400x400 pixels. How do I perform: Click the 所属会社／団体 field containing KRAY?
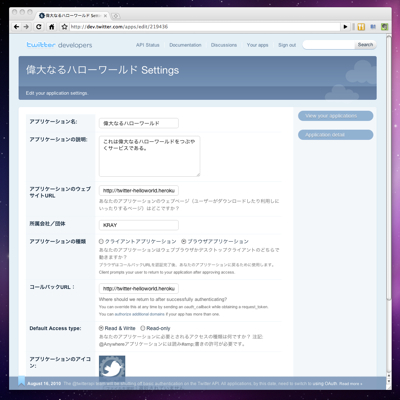click(139, 225)
